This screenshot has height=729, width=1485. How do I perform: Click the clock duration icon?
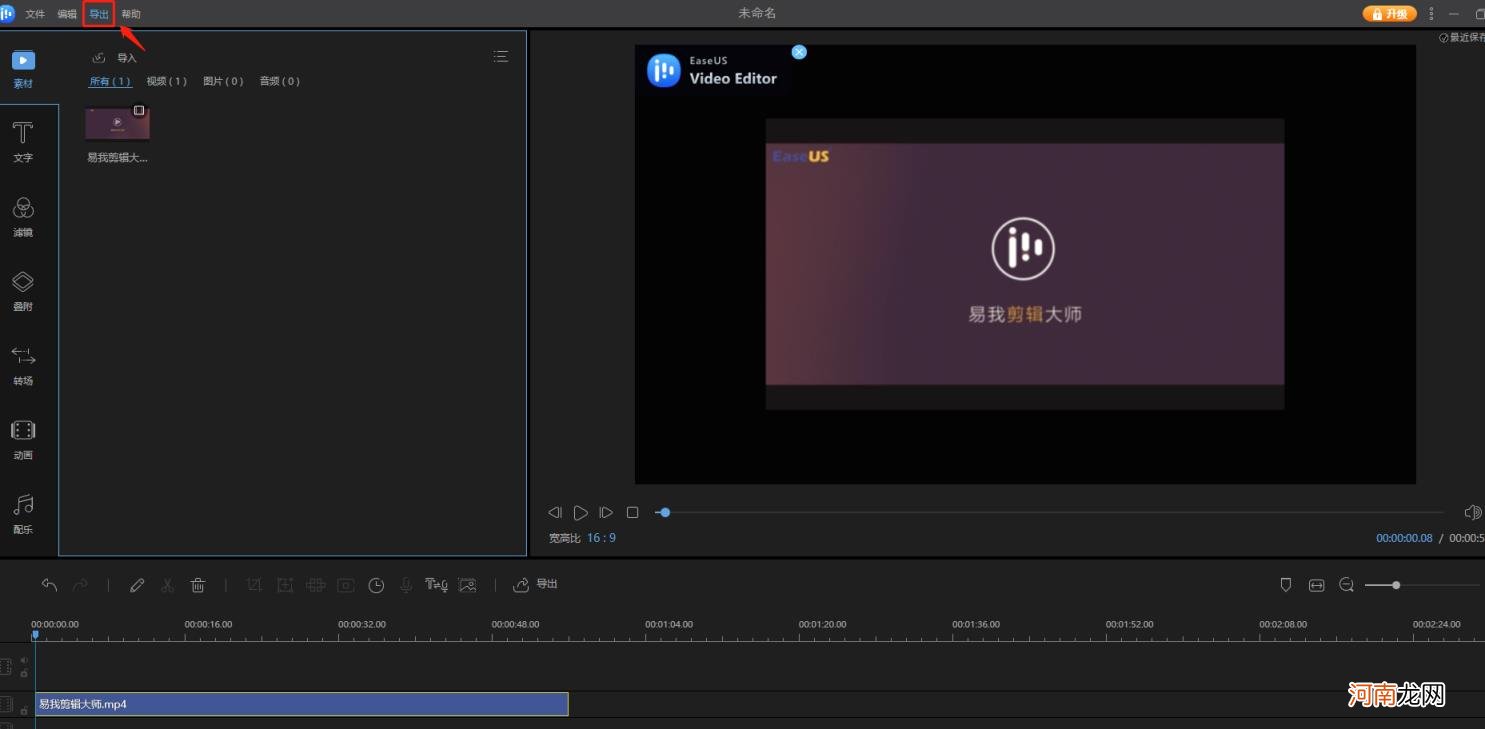[x=376, y=585]
